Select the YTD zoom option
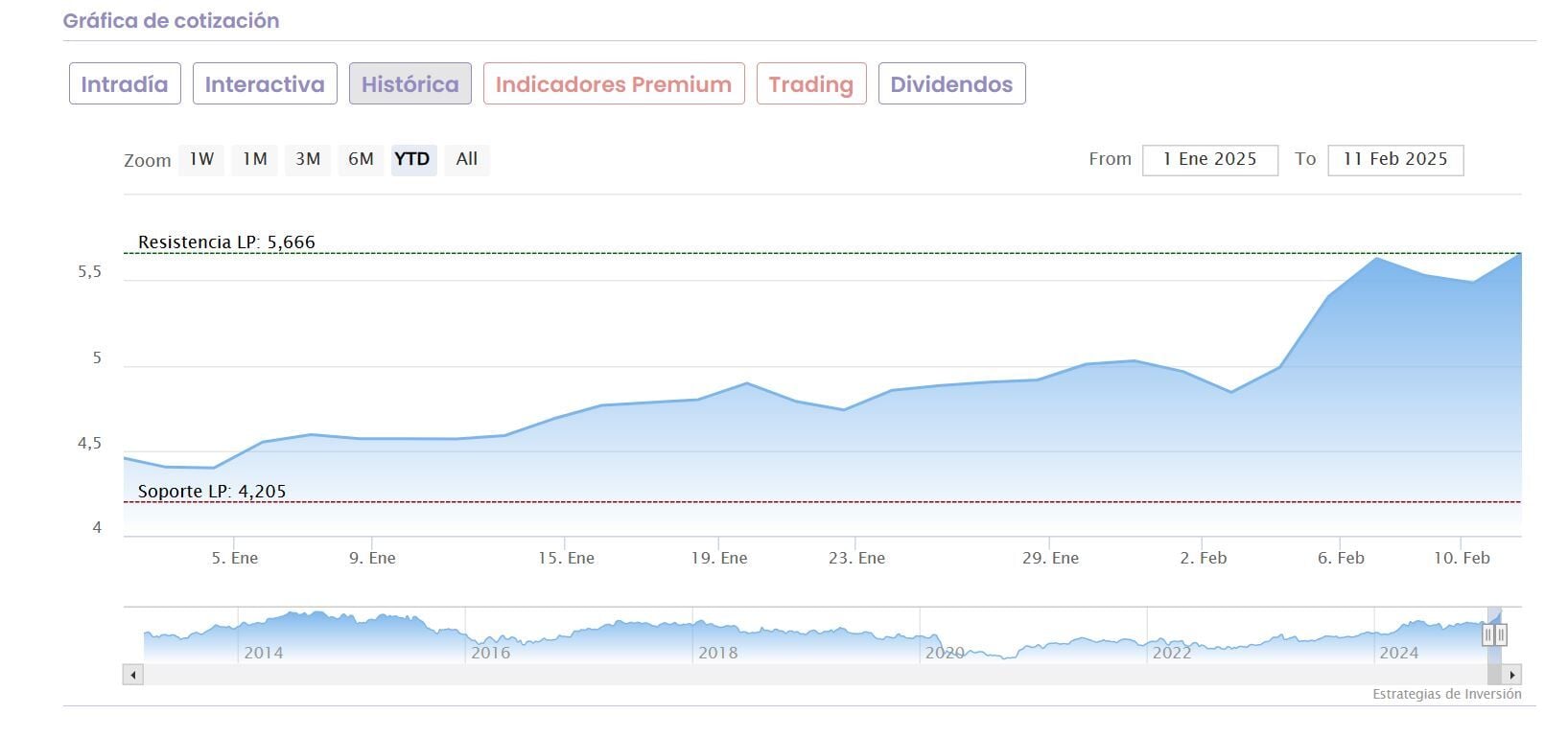 (x=413, y=159)
